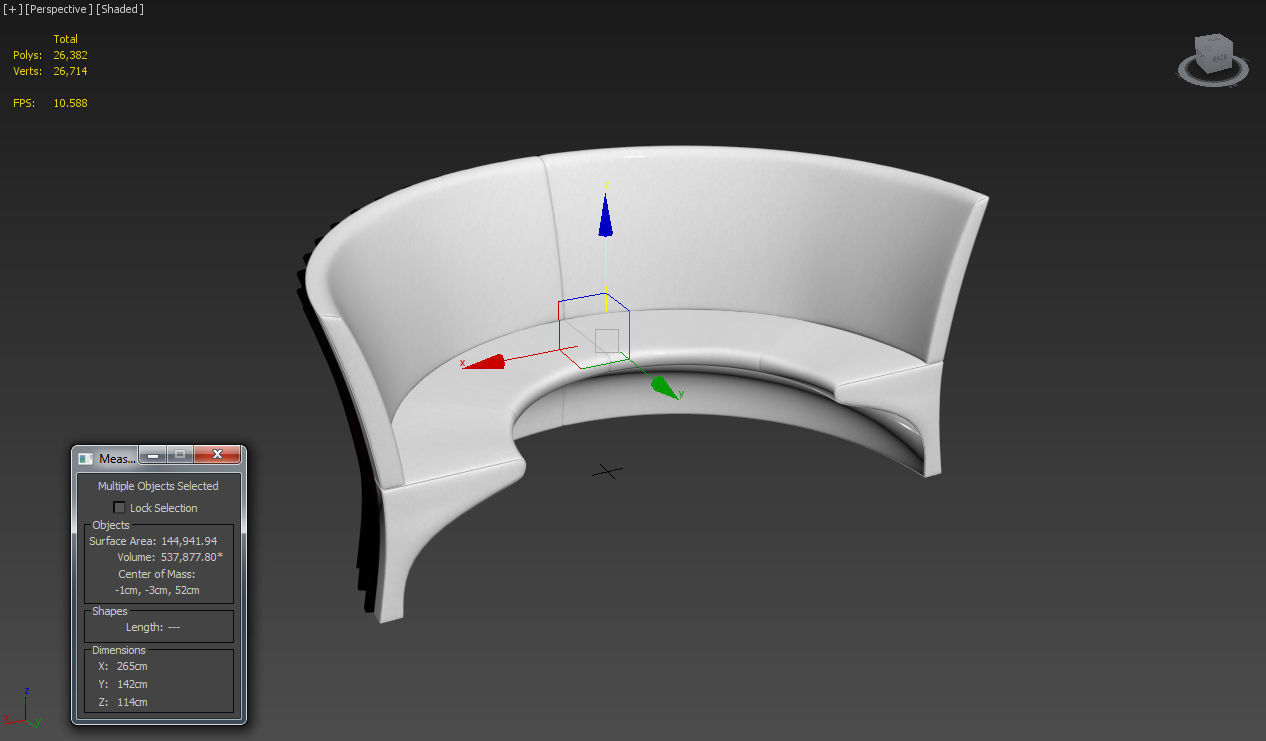This screenshot has height=741, width=1266.
Task: Click the X dimension value 265cm
Action: [x=132, y=666]
